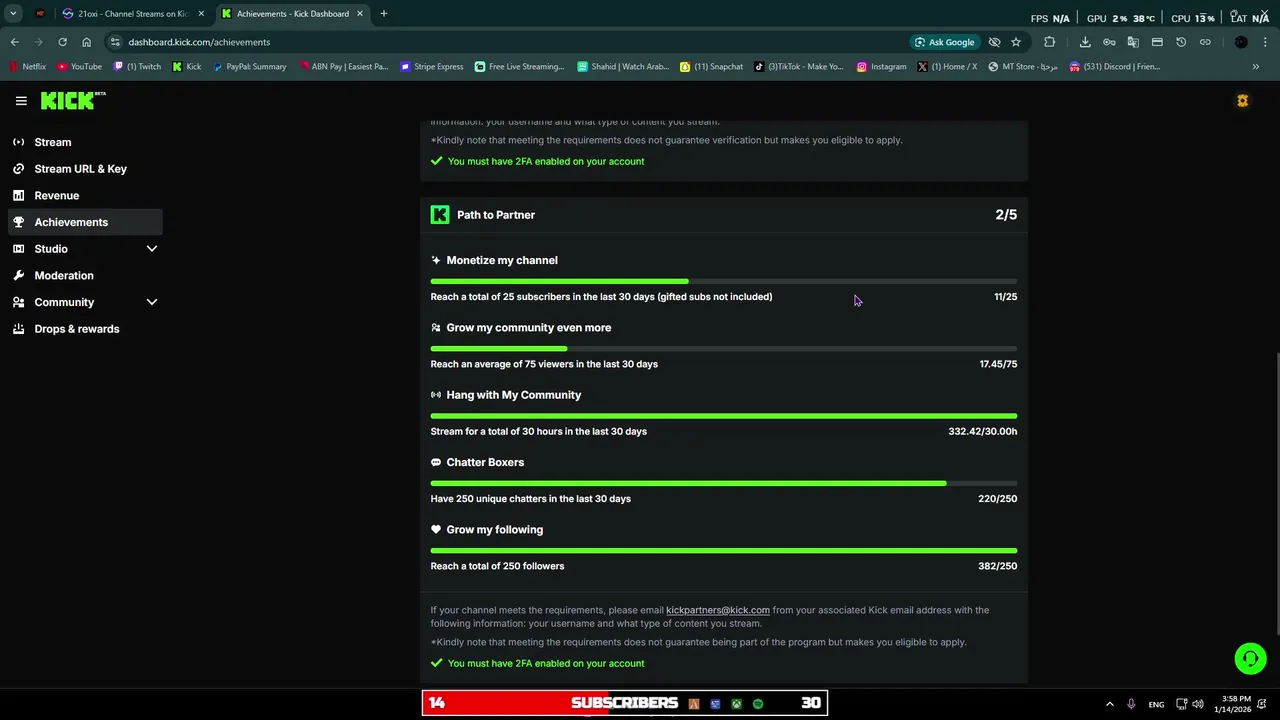The image size is (1280, 720).
Task: View site information icon in address bar
Action: click(115, 42)
